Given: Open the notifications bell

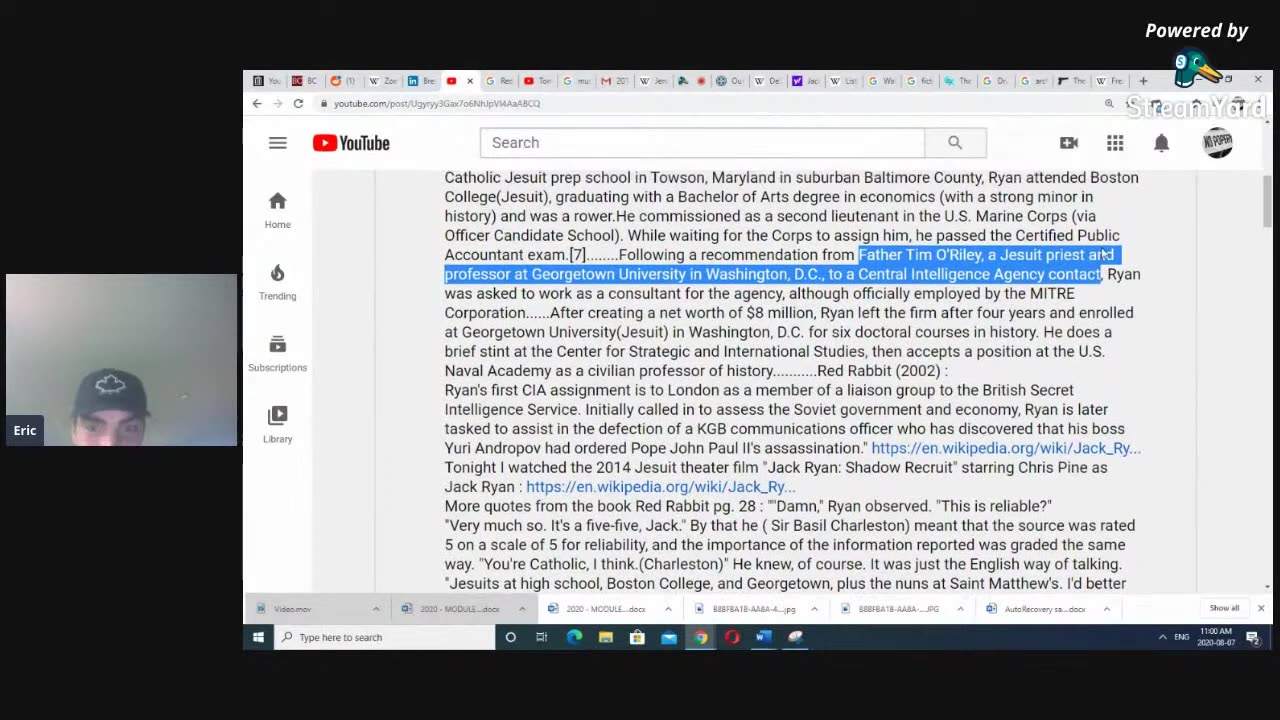Looking at the screenshot, I should tap(1161, 143).
